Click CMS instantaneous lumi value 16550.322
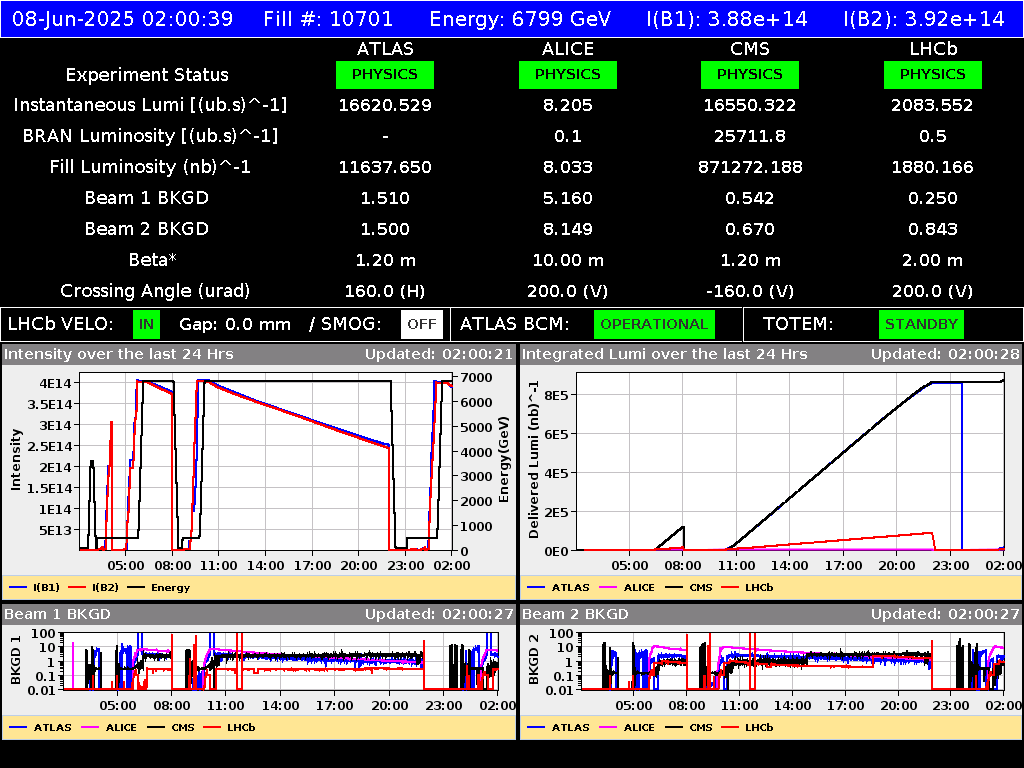 750,105
